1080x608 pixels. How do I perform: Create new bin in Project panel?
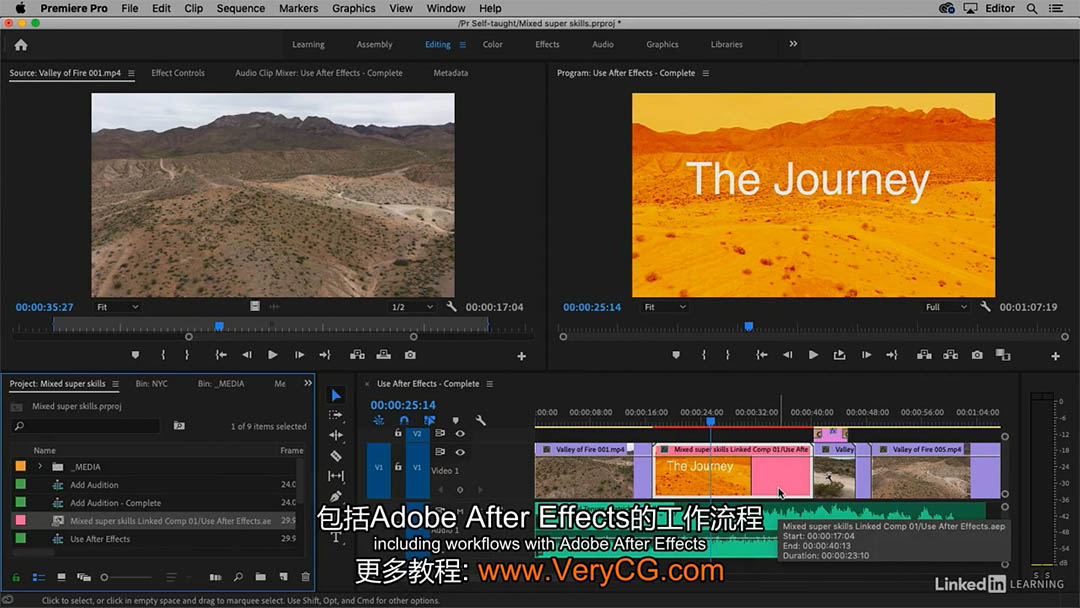(260, 577)
